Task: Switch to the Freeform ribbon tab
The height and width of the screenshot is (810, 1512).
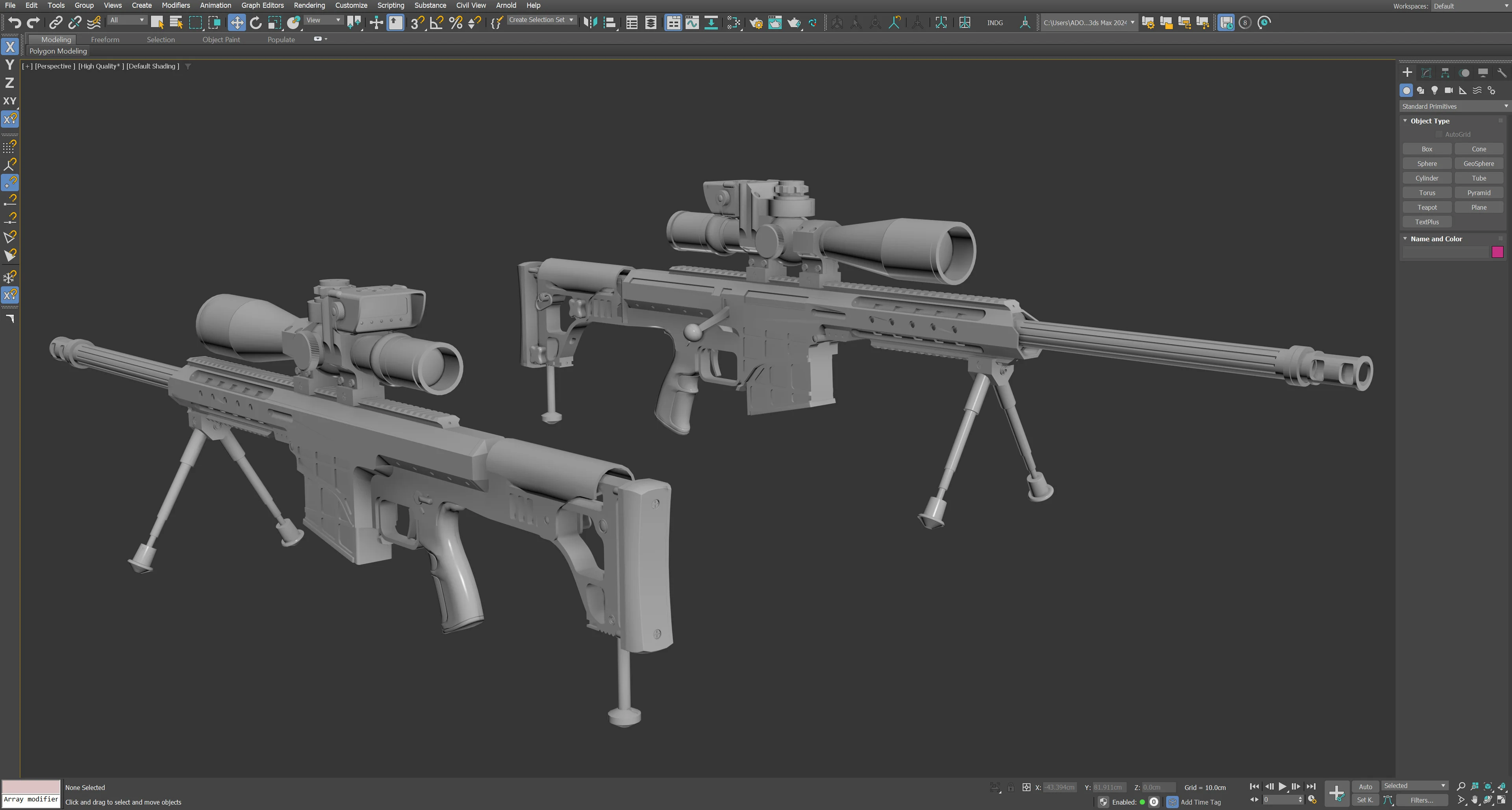Action: coord(105,39)
